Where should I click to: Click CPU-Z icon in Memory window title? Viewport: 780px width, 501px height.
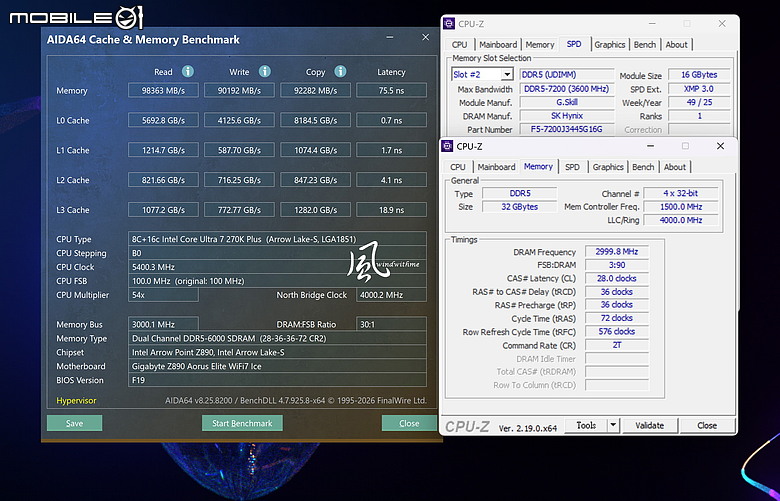[447, 146]
